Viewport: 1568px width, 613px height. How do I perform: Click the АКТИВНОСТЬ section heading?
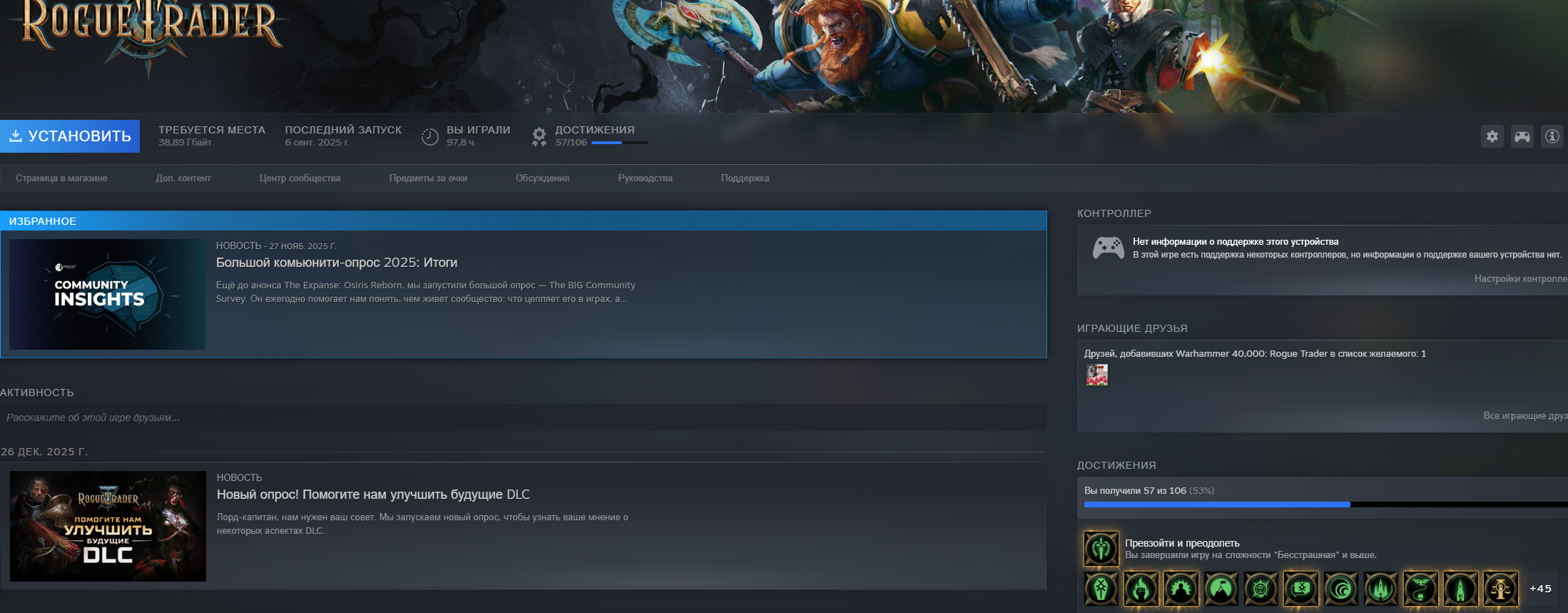(x=37, y=392)
